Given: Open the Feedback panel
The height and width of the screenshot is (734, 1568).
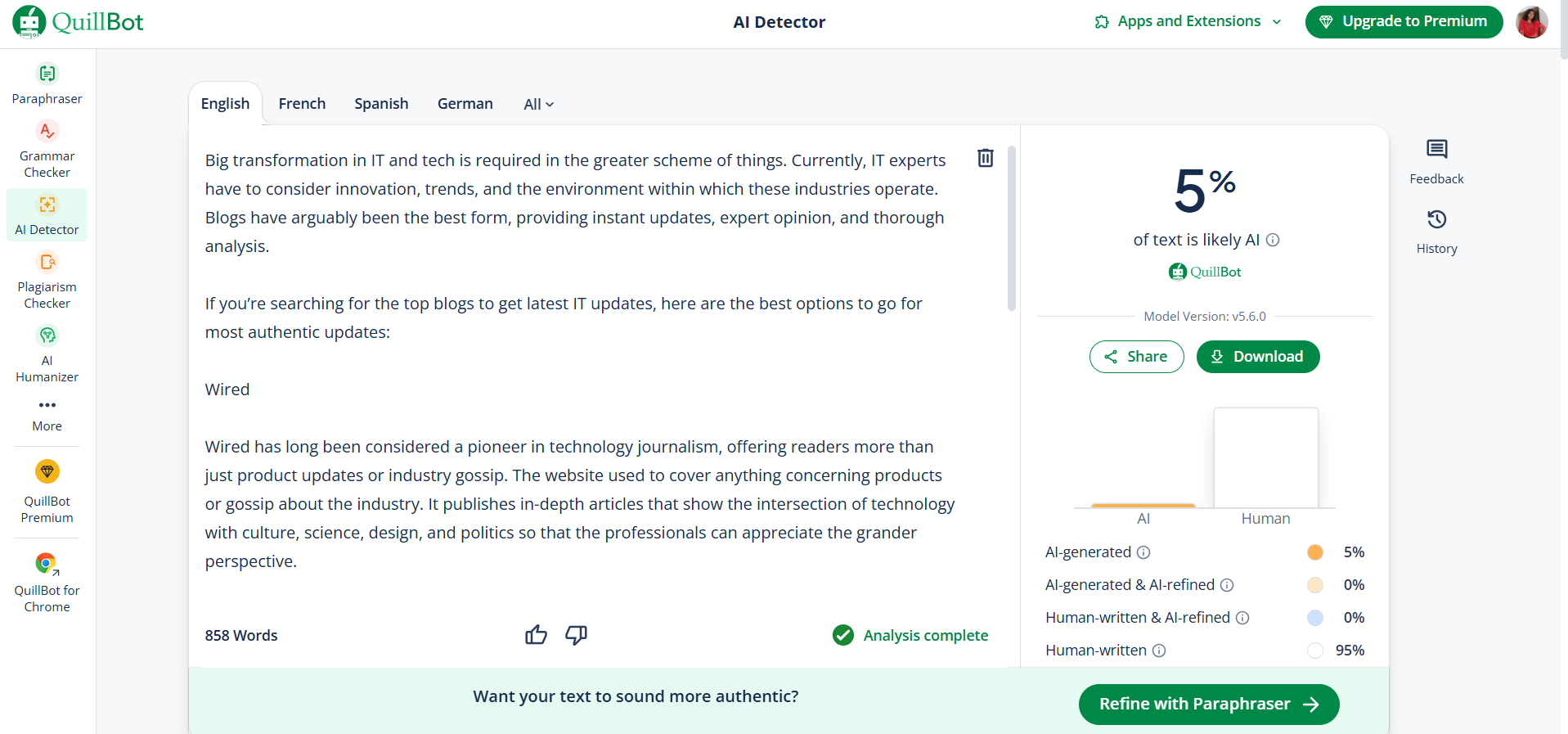Looking at the screenshot, I should point(1436,160).
